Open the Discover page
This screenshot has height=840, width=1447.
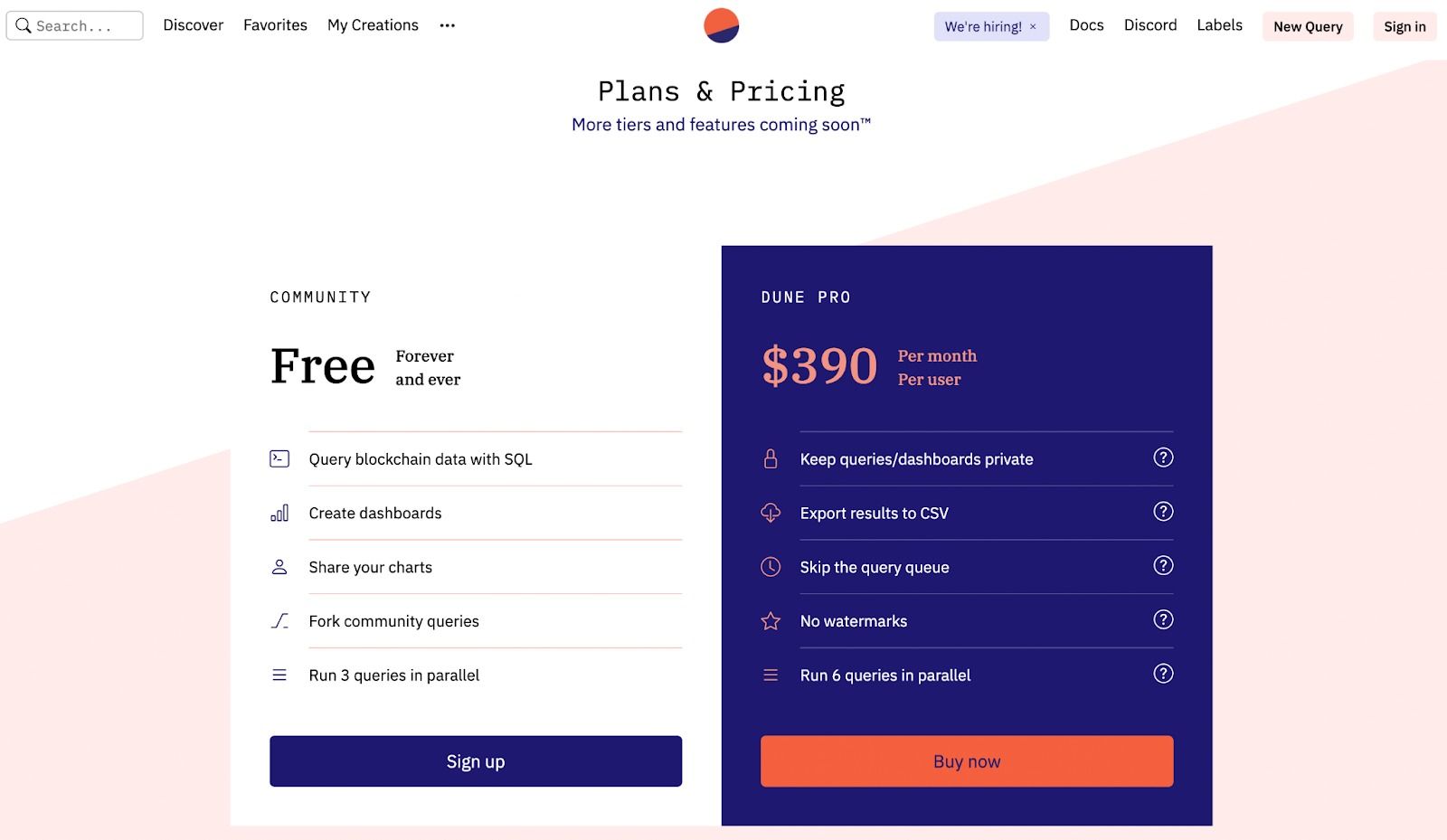coord(193,25)
